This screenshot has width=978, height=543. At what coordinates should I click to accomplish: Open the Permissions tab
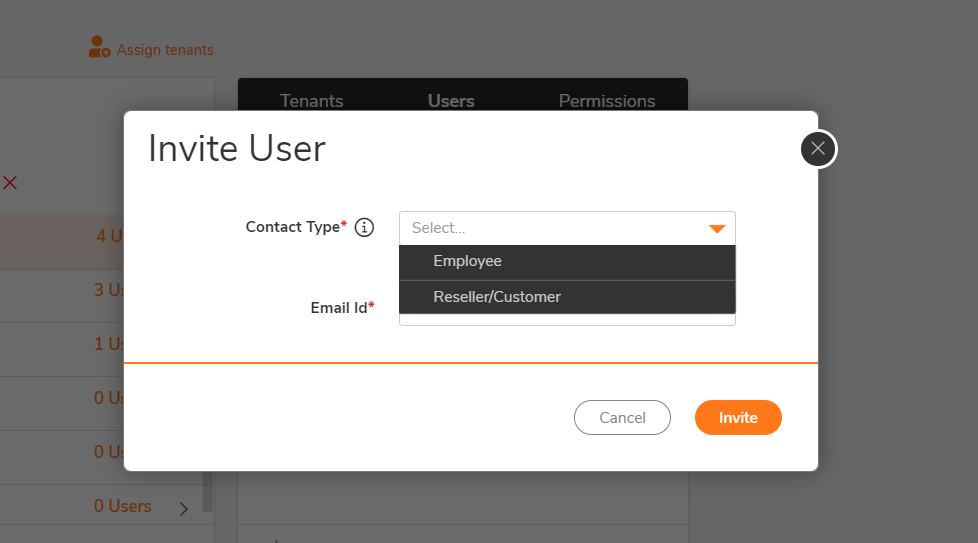point(607,101)
